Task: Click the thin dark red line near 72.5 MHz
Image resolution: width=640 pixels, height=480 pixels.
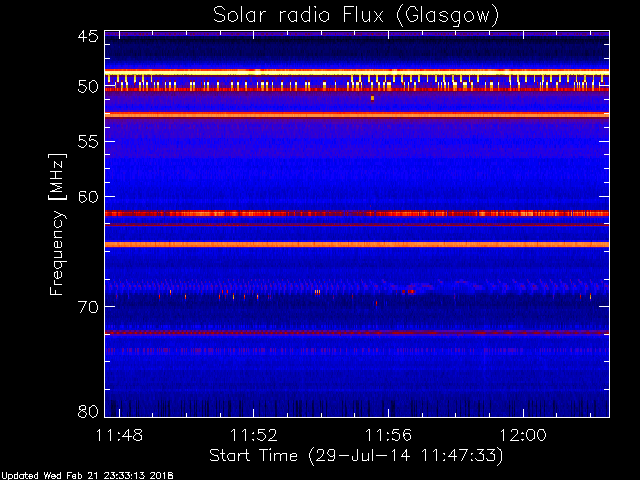Action: click(x=357, y=333)
